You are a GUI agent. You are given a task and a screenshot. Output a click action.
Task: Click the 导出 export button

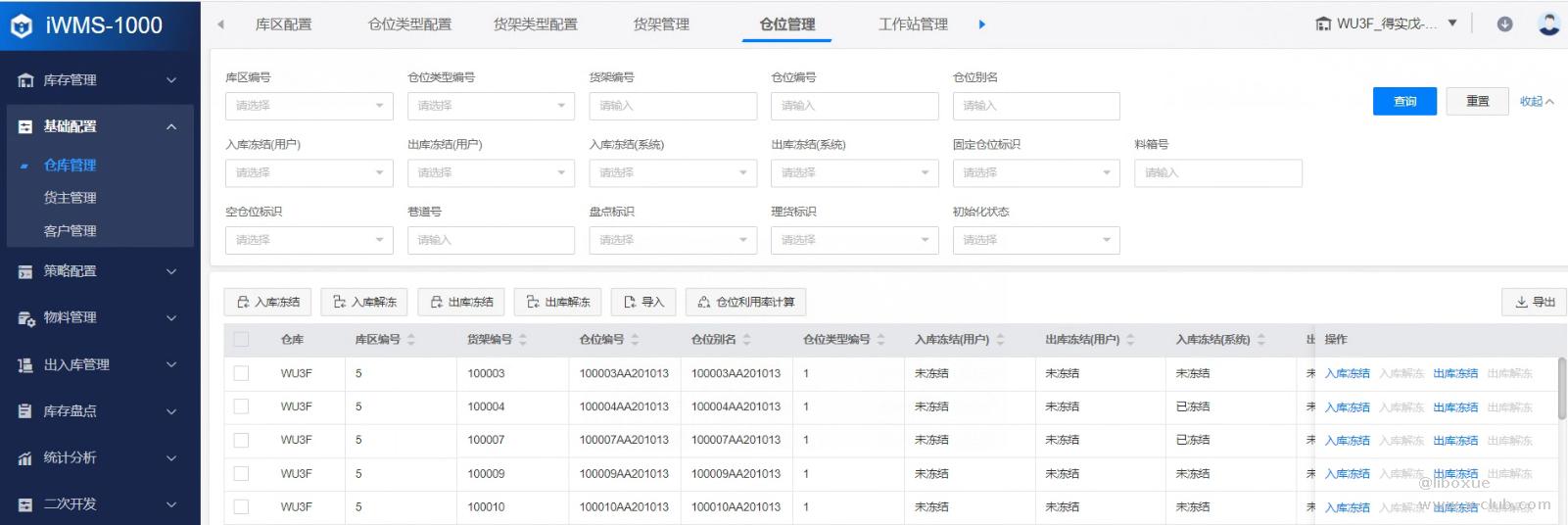click(x=1535, y=303)
